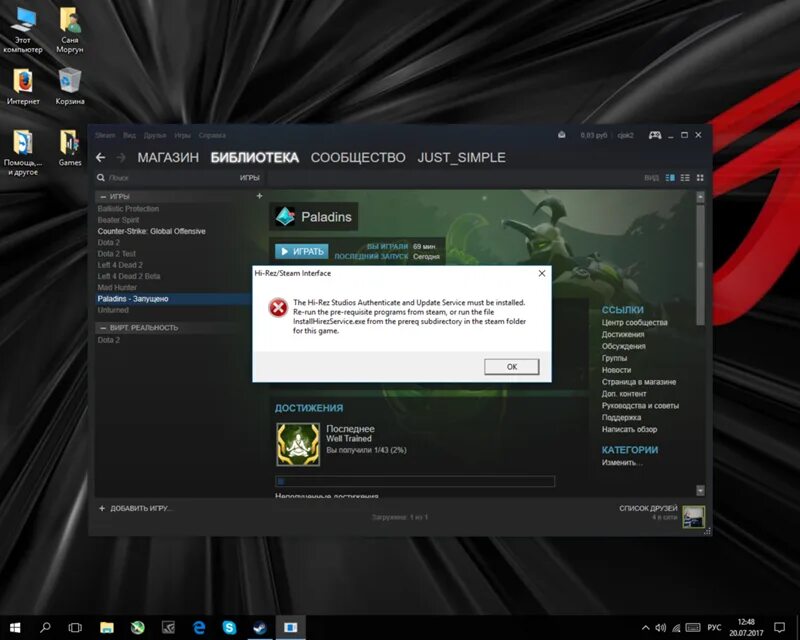Open the Корзина recycle bin icon

70,87
